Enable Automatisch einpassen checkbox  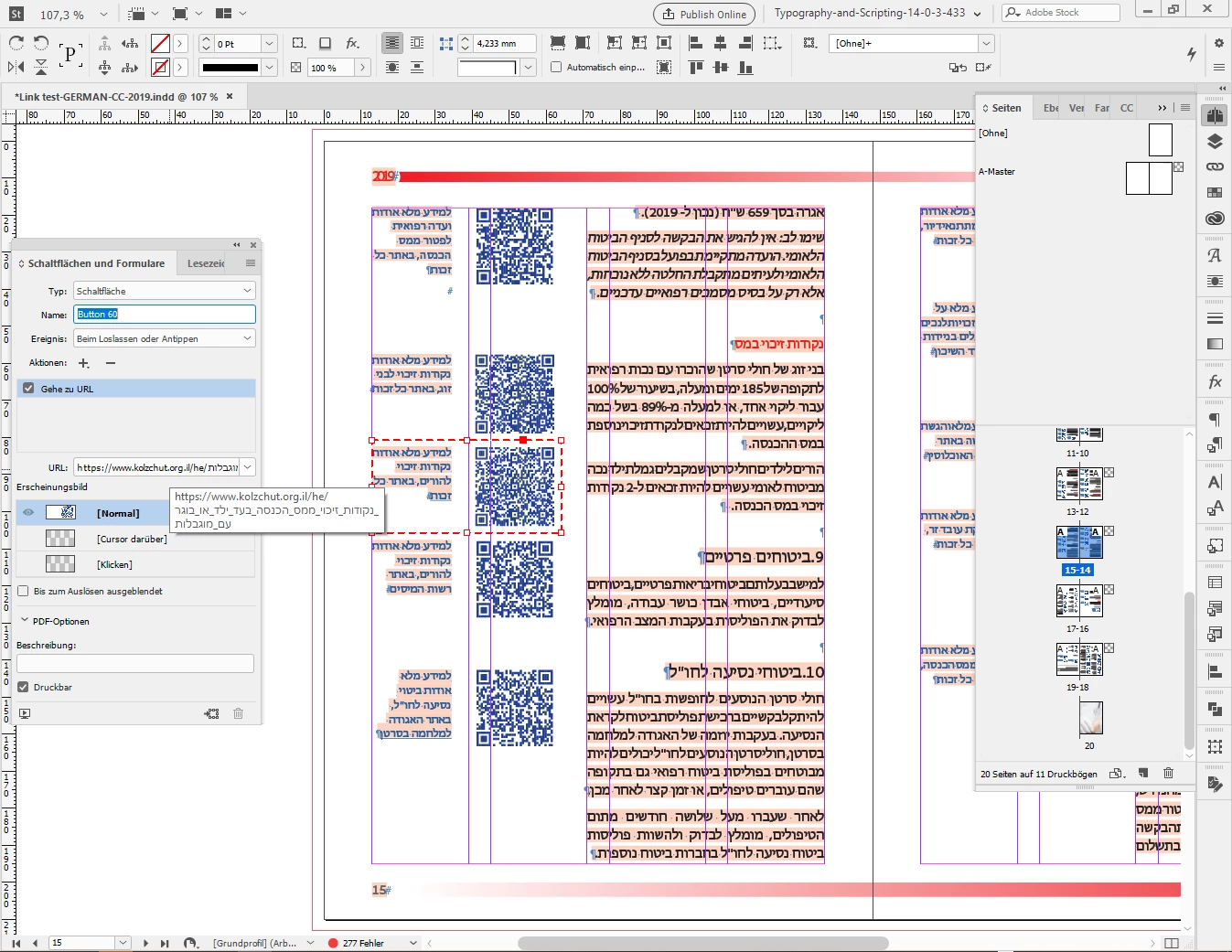[556, 67]
